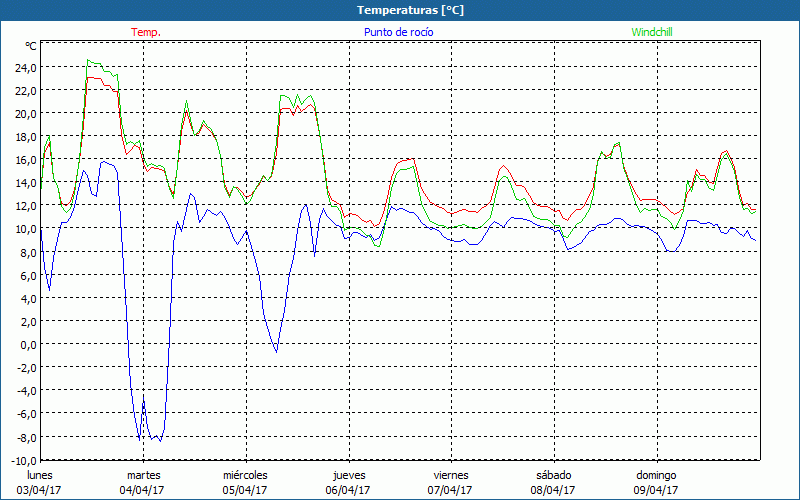
Task: Click the Temperaturas [°C] title bar
Action: (400, 10)
